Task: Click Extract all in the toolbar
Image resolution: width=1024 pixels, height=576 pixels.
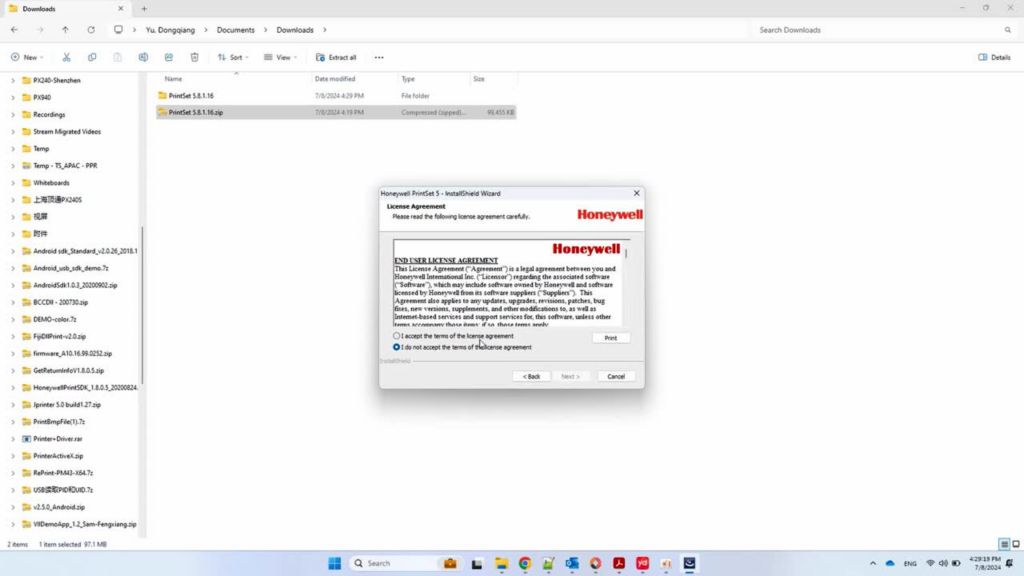Action: tap(336, 57)
